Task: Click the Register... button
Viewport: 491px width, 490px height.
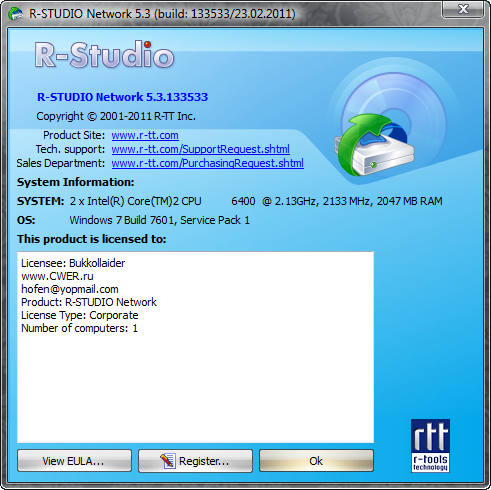Action: click(195, 461)
